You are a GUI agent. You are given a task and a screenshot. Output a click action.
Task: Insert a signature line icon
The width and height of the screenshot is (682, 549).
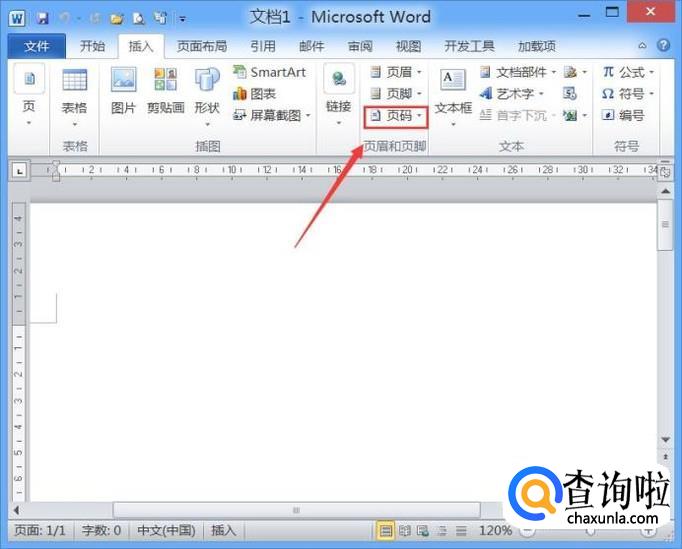pyautogui.click(x=575, y=72)
